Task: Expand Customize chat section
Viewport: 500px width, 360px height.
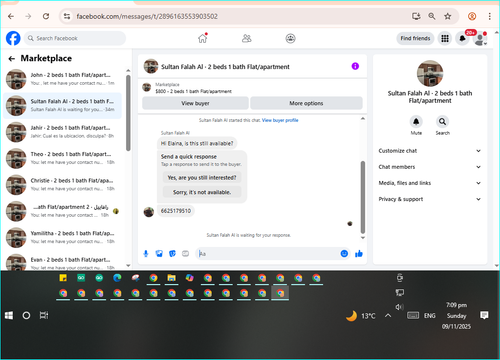Action: click(x=430, y=151)
